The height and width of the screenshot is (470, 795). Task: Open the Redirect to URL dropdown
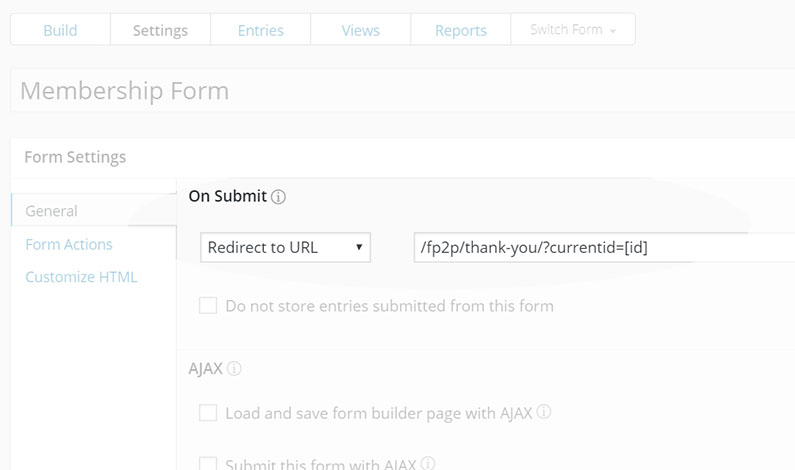(285, 247)
